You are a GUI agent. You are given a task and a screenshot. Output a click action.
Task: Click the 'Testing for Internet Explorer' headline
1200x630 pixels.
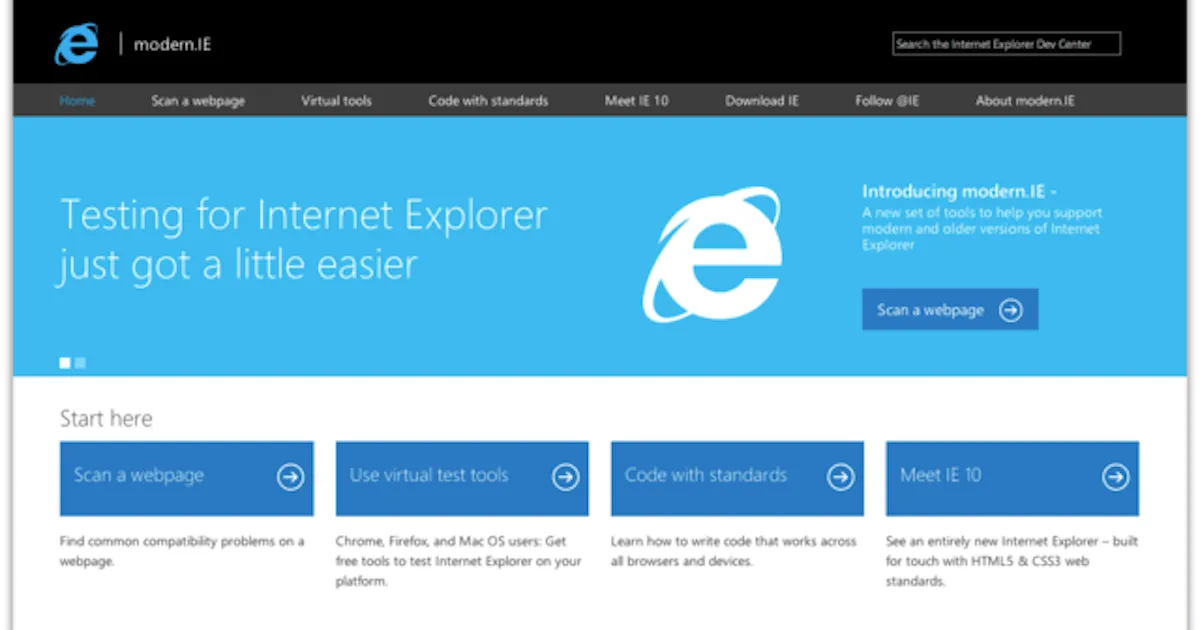click(x=304, y=240)
